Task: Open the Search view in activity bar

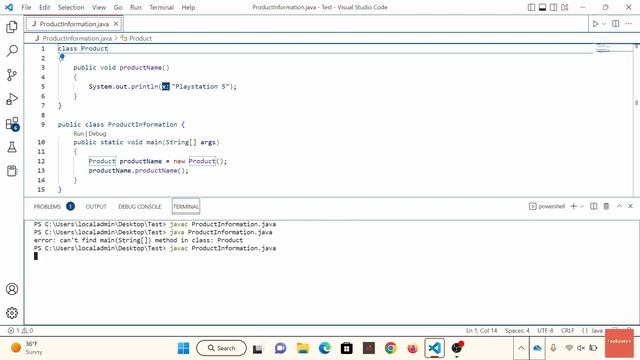Action: click(x=12, y=51)
